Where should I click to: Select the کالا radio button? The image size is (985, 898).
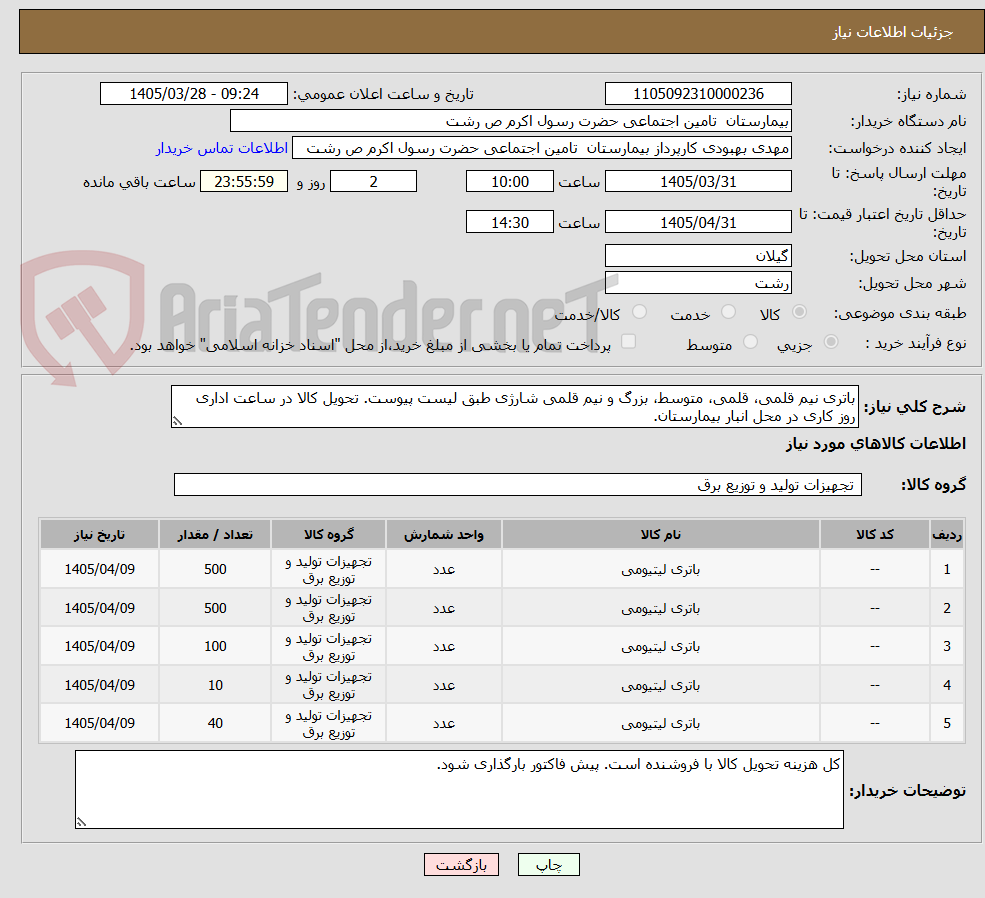pos(799,312)
